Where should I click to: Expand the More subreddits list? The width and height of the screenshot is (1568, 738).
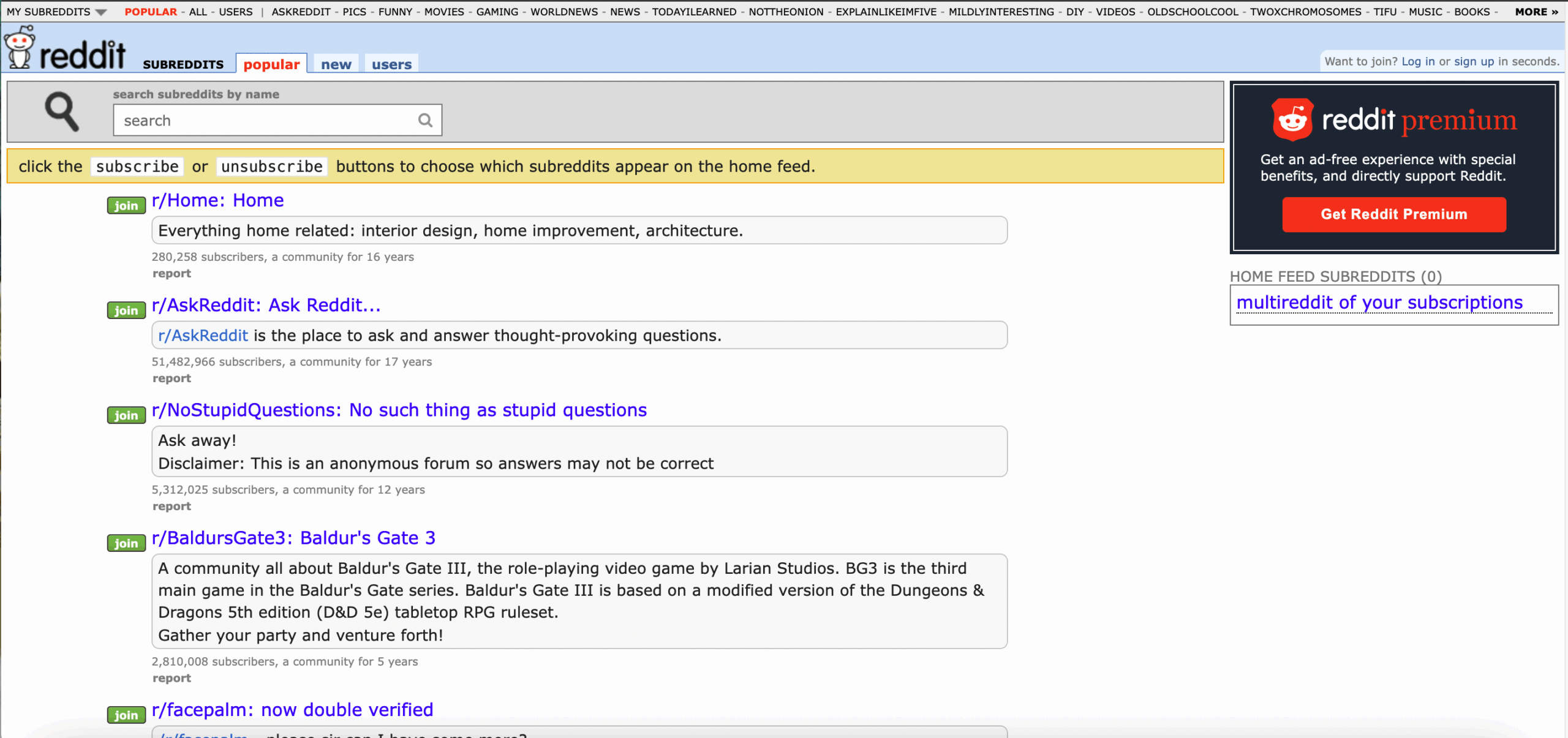[1536, 12]
